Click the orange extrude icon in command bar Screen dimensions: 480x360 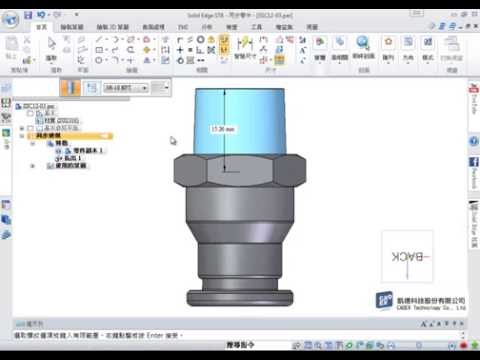[x=70, y=88]
